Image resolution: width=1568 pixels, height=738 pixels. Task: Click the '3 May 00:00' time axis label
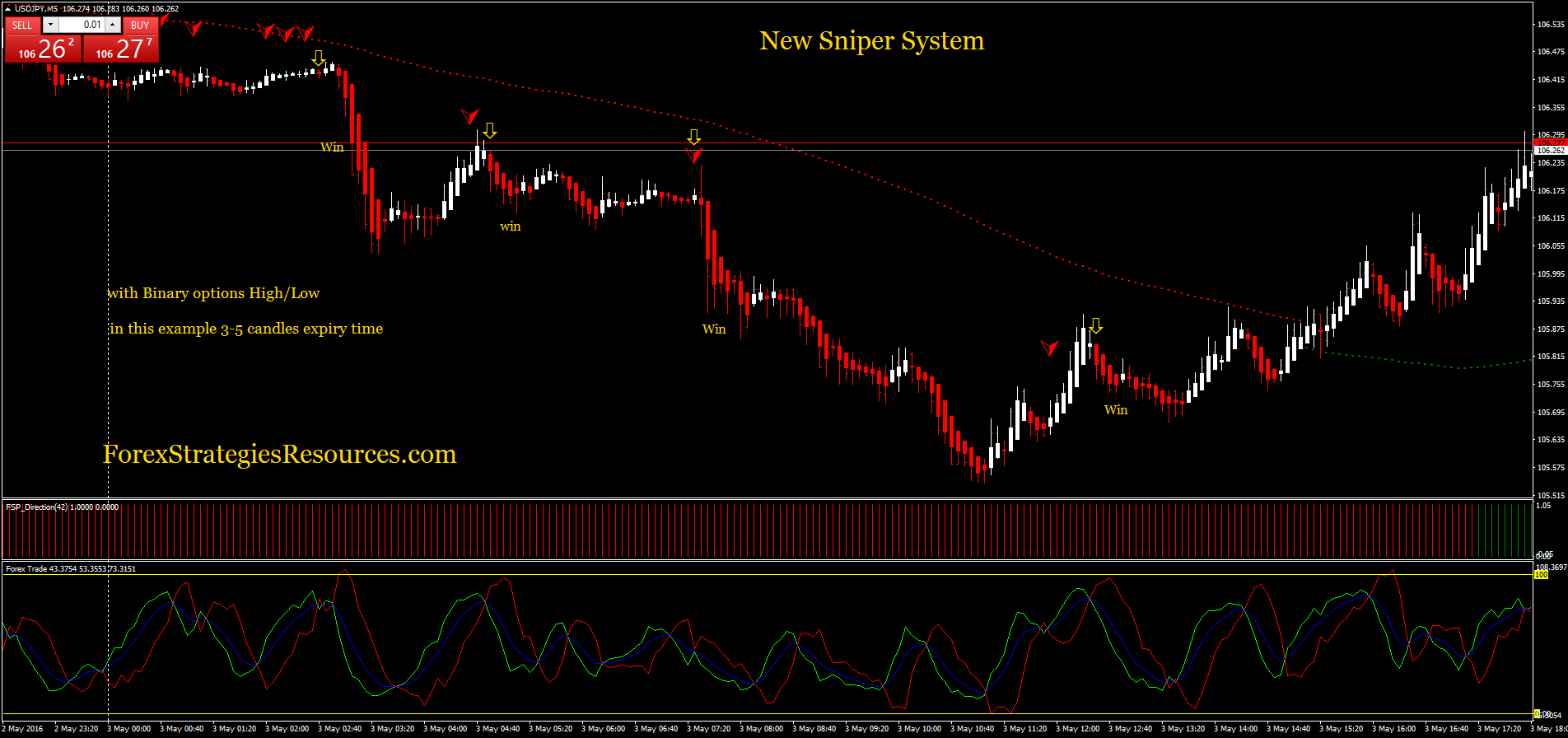(x=131, y=729)
